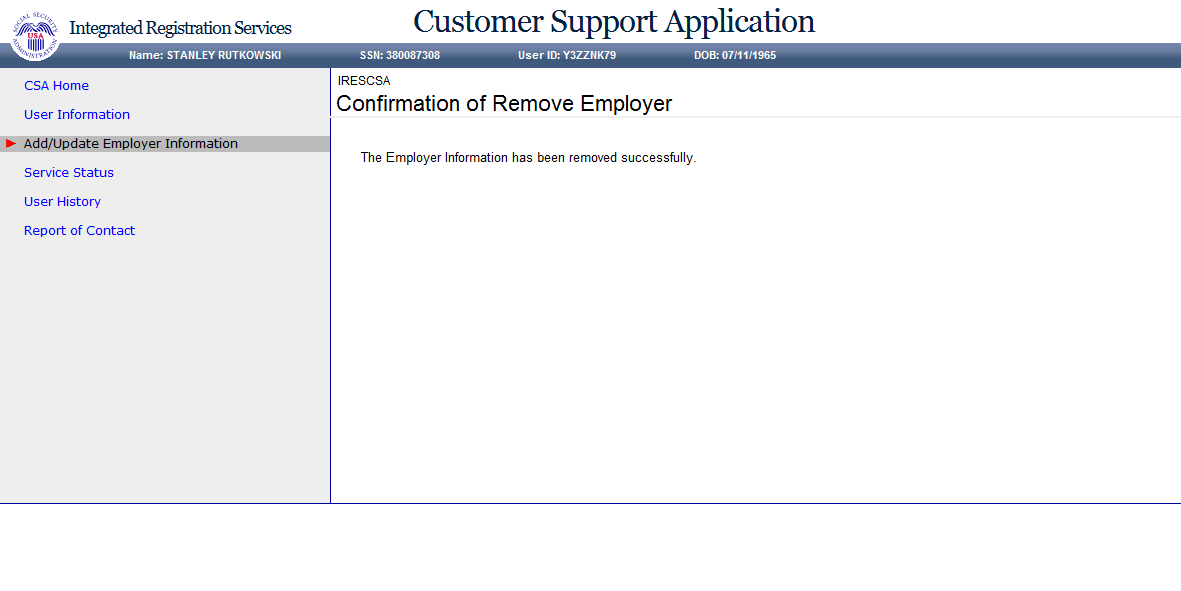Open the Service Status page
The height and width of the screenshot is (591, 1181).
pyautogui.click(x=69, y=172)
